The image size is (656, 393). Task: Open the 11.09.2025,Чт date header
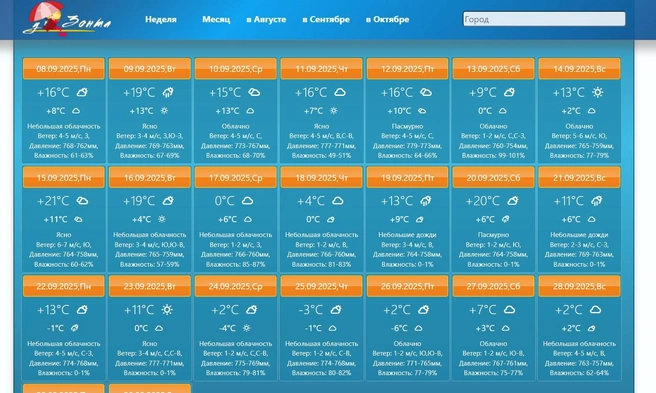click(321, 69)
